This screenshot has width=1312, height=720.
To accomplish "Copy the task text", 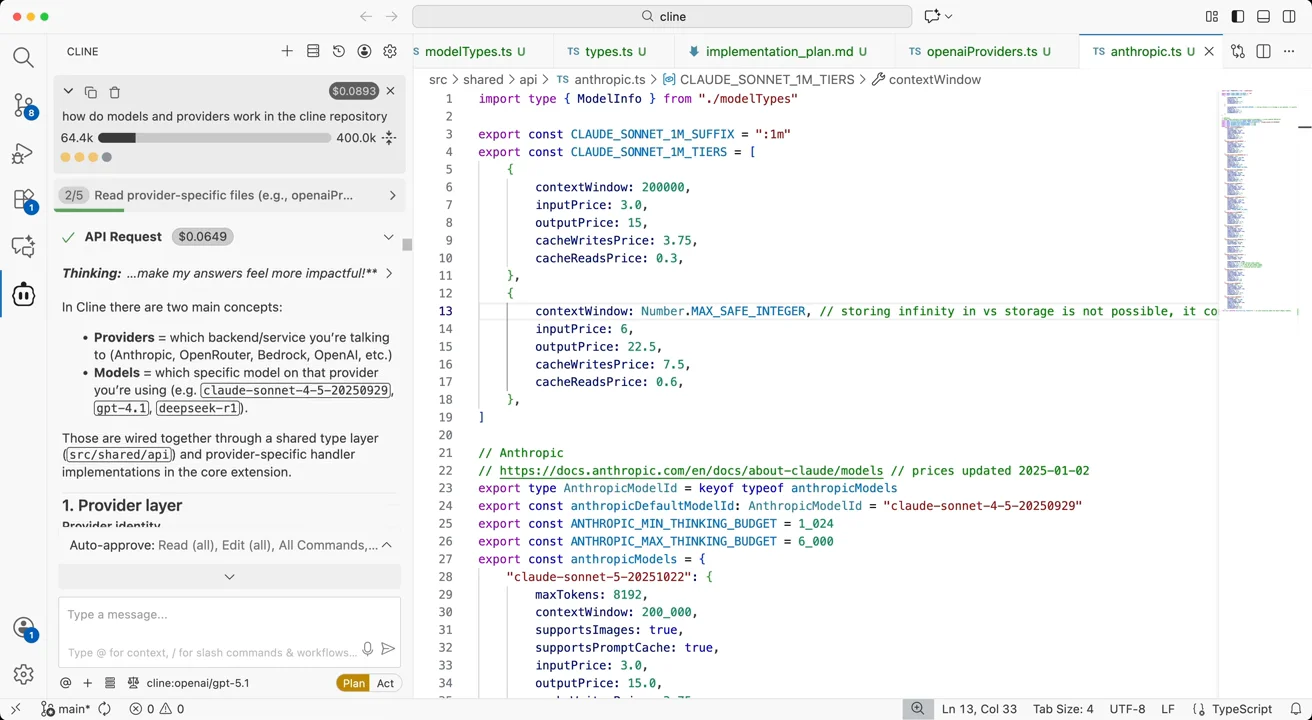I will click(x=91, y=92).
